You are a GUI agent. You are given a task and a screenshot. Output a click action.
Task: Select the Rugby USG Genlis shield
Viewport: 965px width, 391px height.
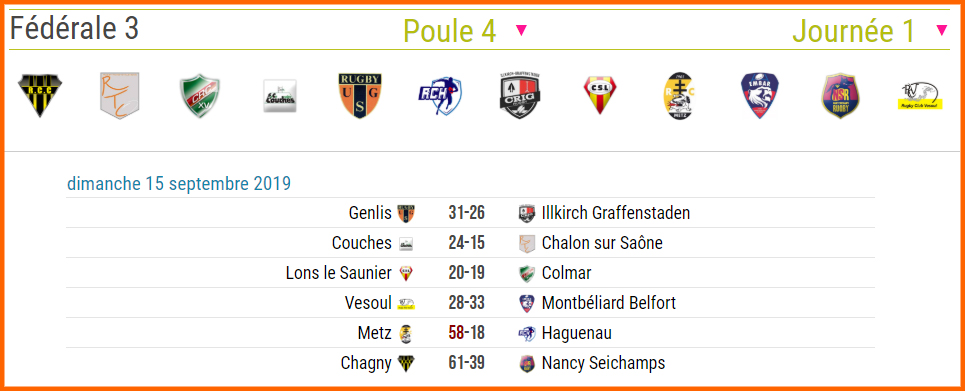(x=360, y=95)
